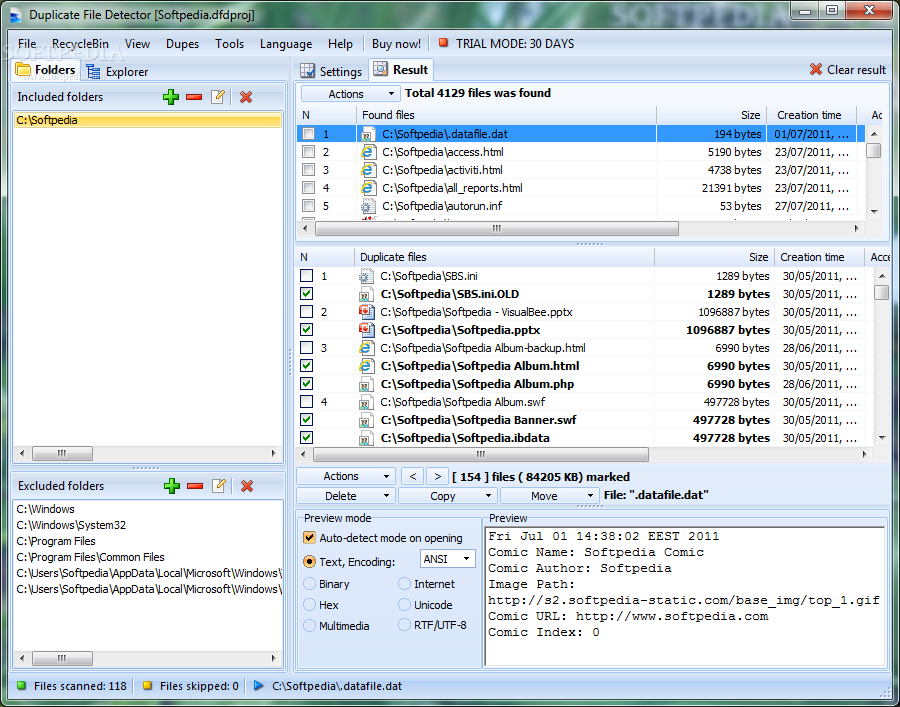
Task: Edit the selected Included folder
Action: [218, 96]
